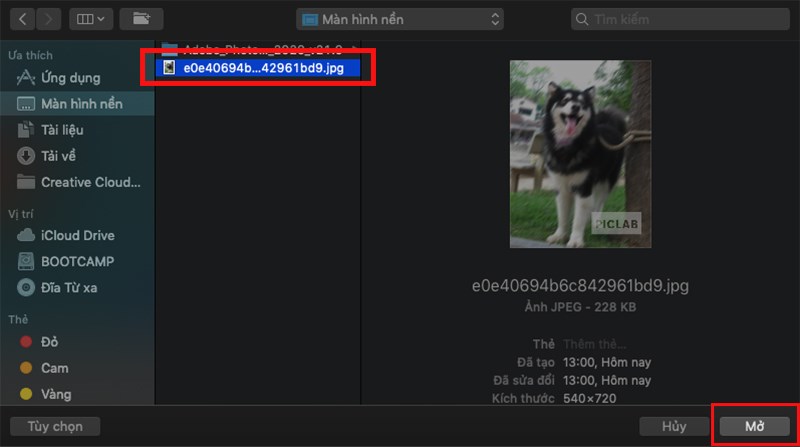
Task: Open Tài liệu in the sidebar
Action: [62, 130]
